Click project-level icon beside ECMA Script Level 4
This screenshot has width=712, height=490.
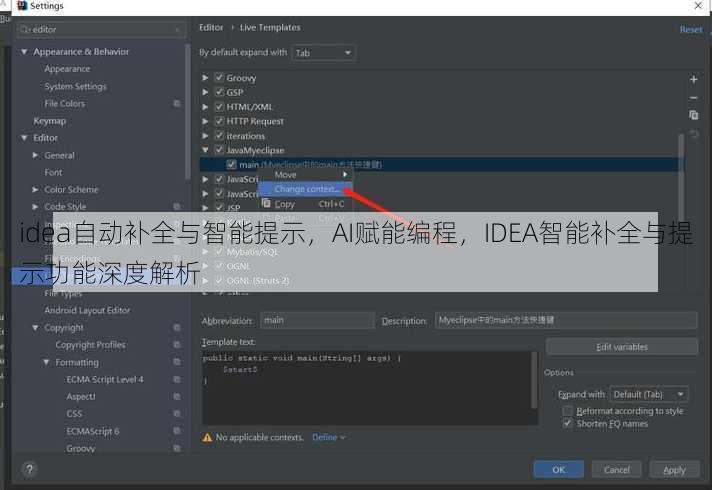coord(177,379)
